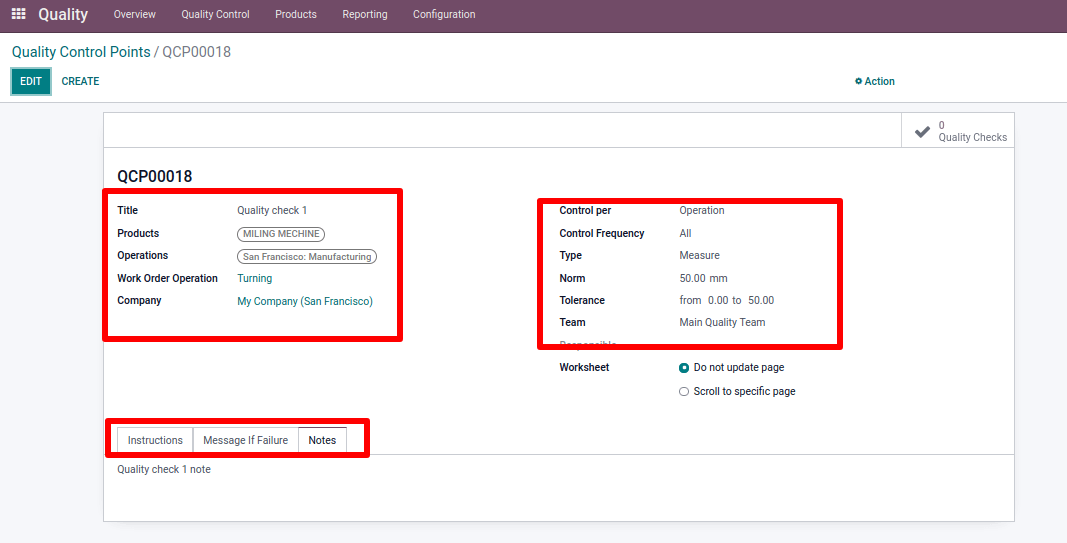Click the EDIT button
The height and width of the screenshot is (543, 1067).
[31, 82]
